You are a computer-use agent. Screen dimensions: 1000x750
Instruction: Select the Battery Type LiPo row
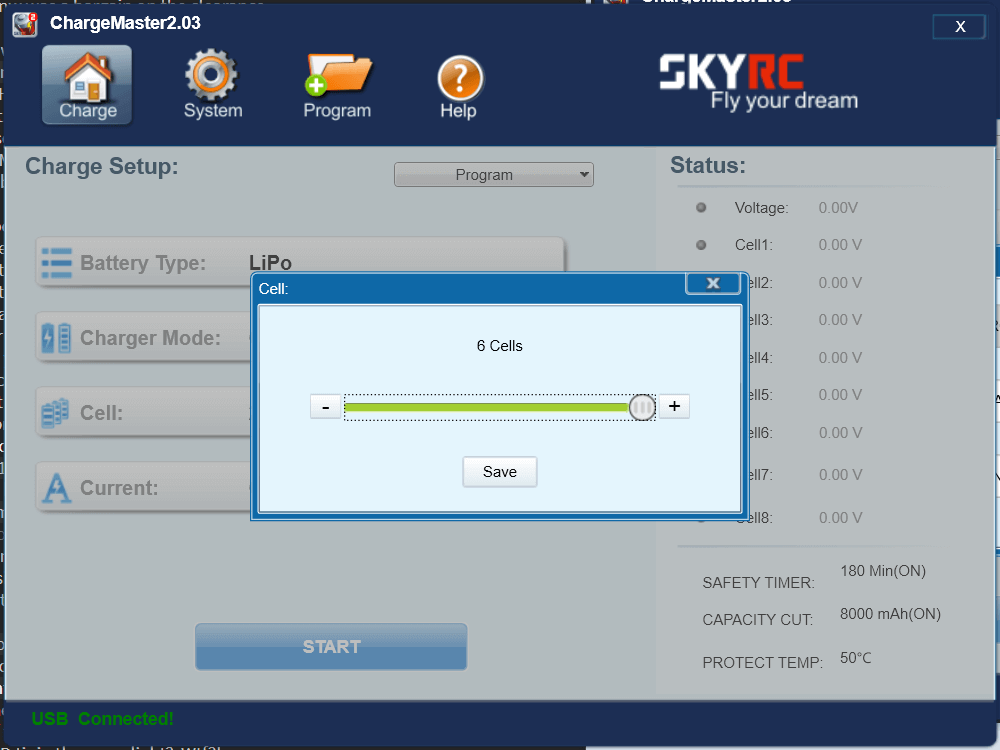click(x=300, y=262)
